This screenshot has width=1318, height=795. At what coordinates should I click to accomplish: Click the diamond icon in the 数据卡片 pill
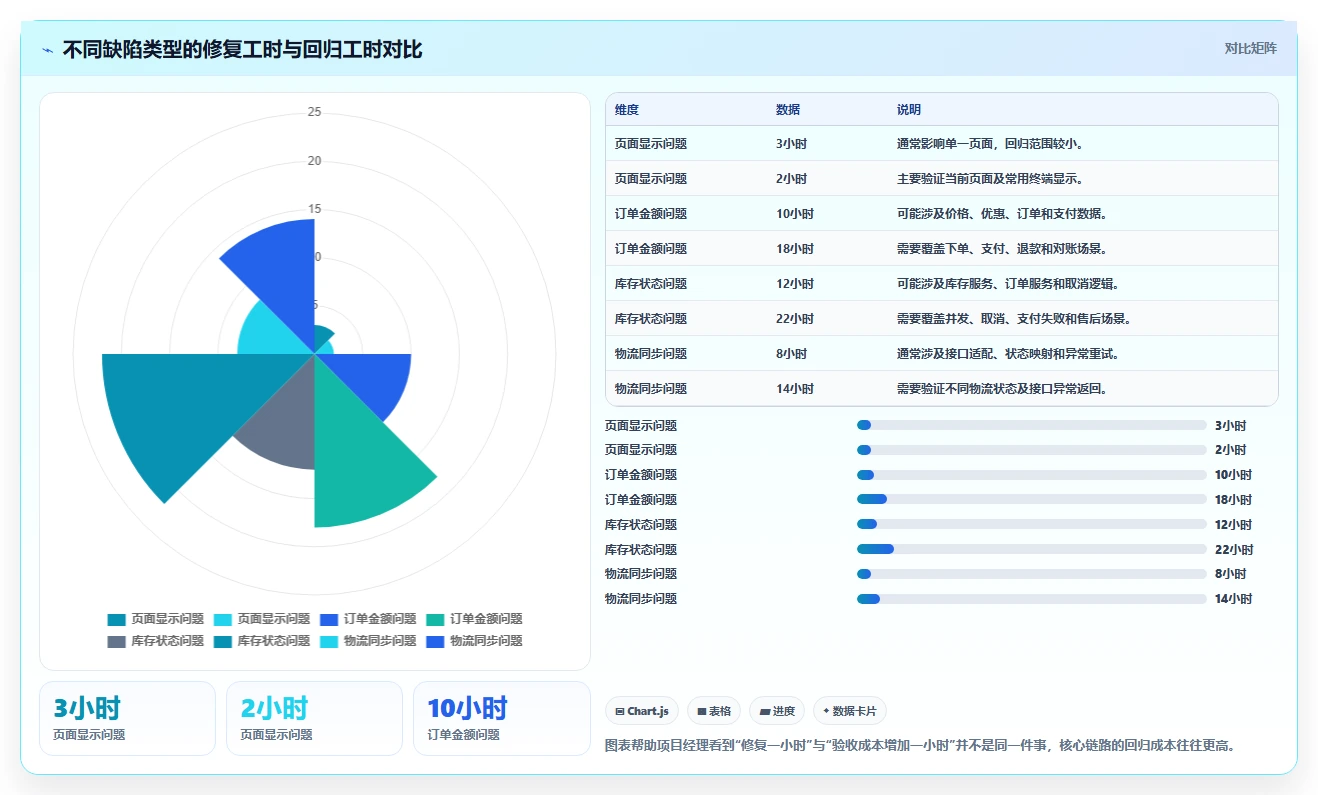pos(826,712)
